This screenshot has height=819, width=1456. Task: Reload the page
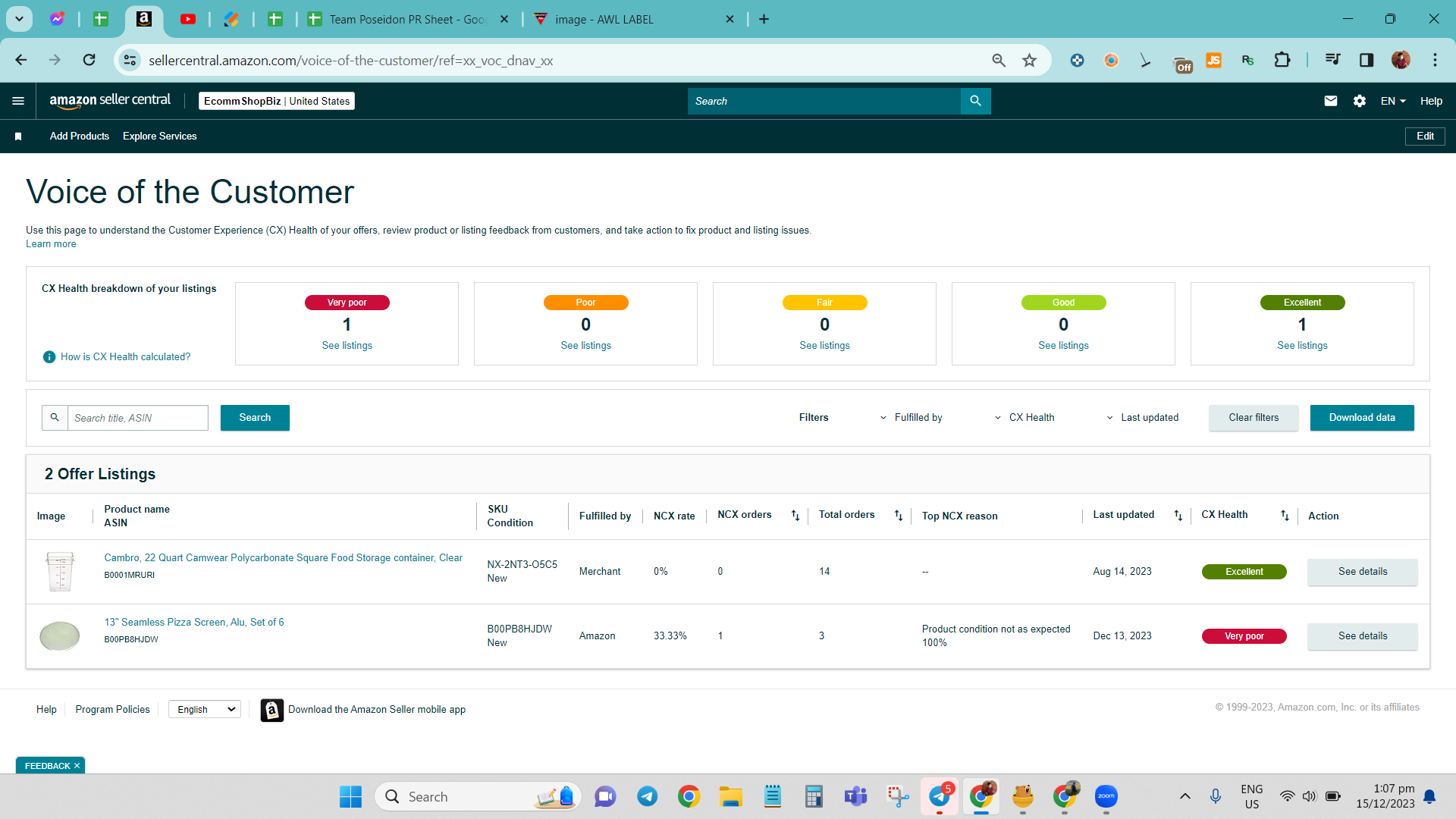point(89,60)
